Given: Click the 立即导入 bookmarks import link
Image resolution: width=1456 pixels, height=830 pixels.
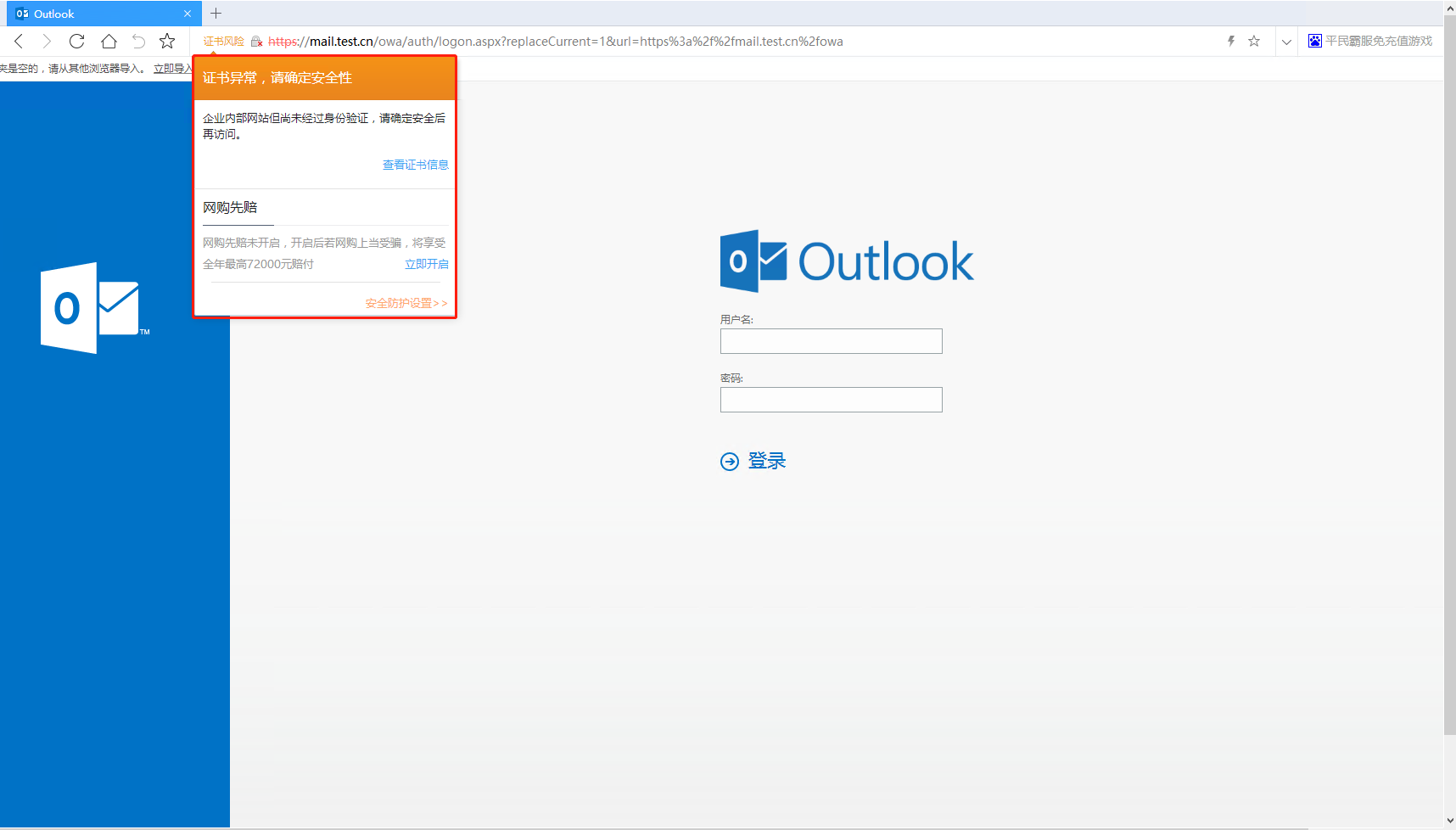Looking at the screenshot, I should tap(173, 69).
